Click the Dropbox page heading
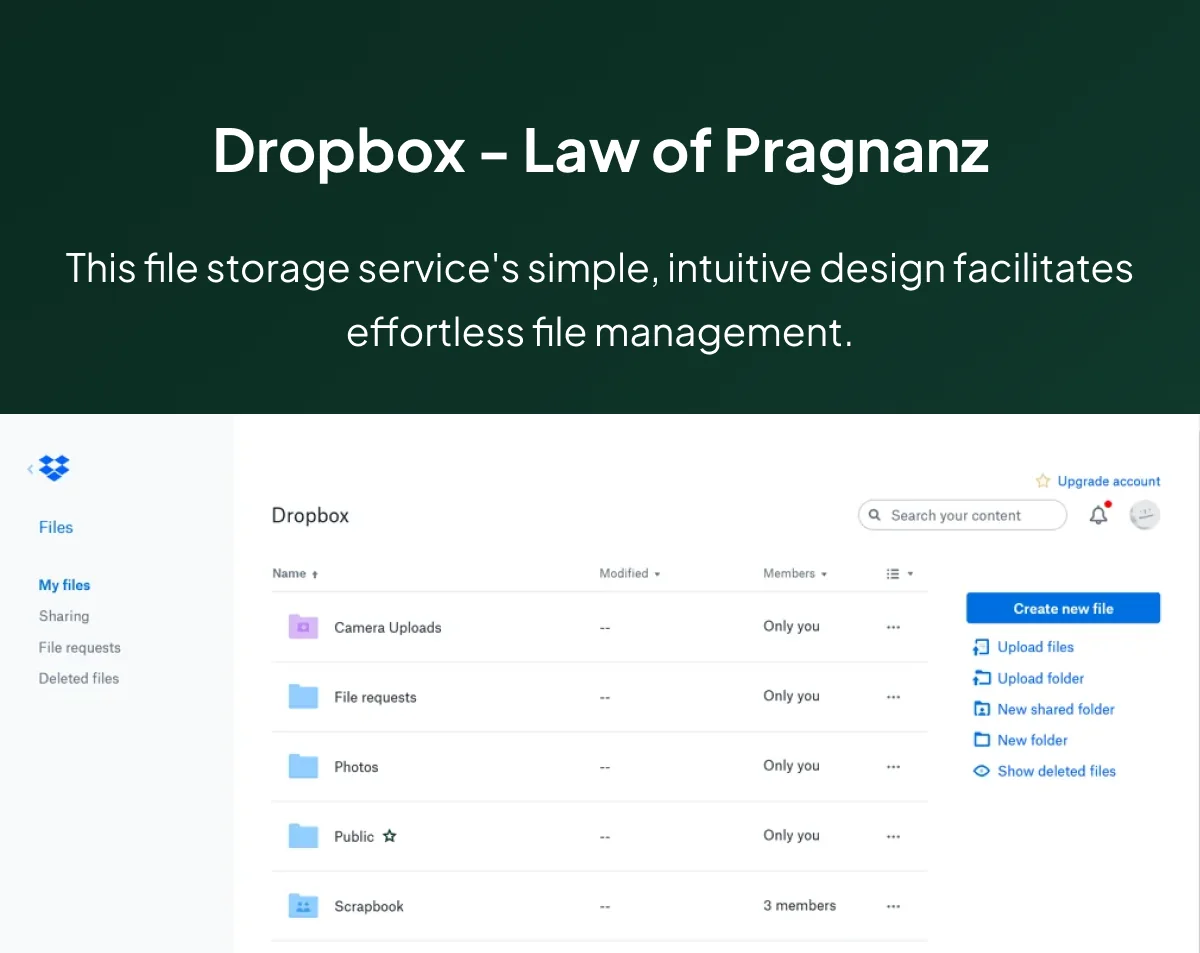This screenshot has width=1200, height=953. coord(310,516)
